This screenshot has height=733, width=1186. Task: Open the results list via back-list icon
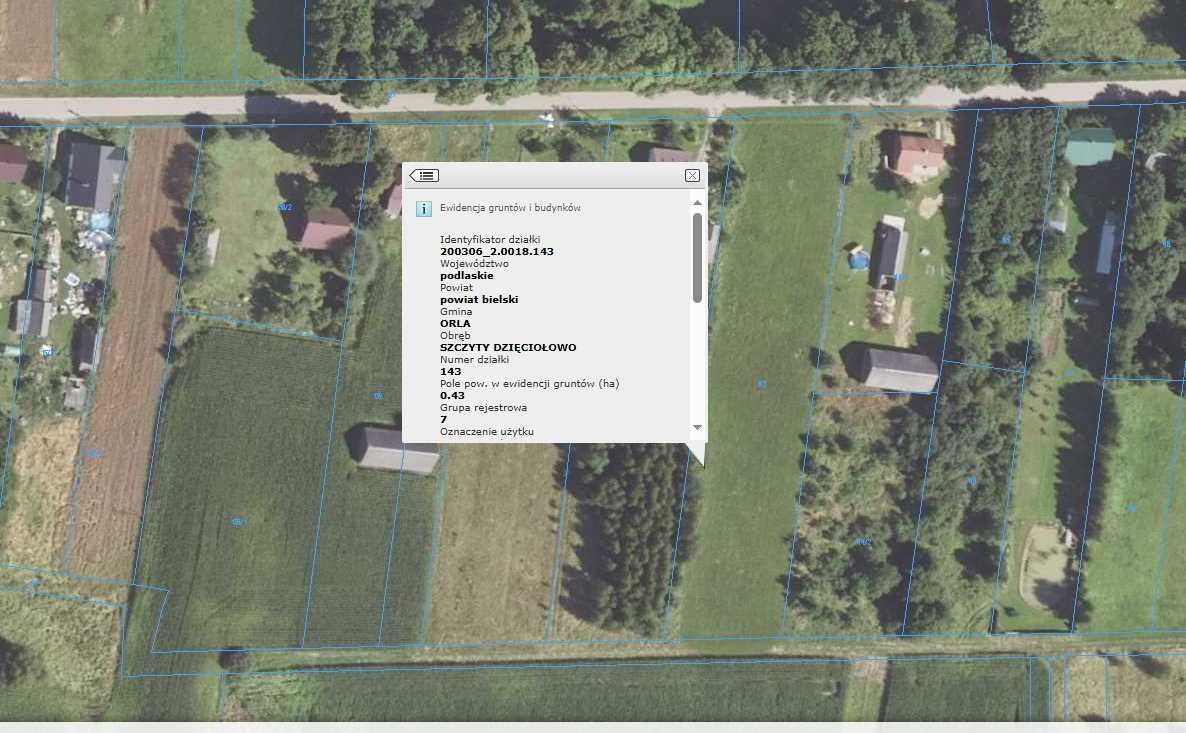tap(424, 175)
